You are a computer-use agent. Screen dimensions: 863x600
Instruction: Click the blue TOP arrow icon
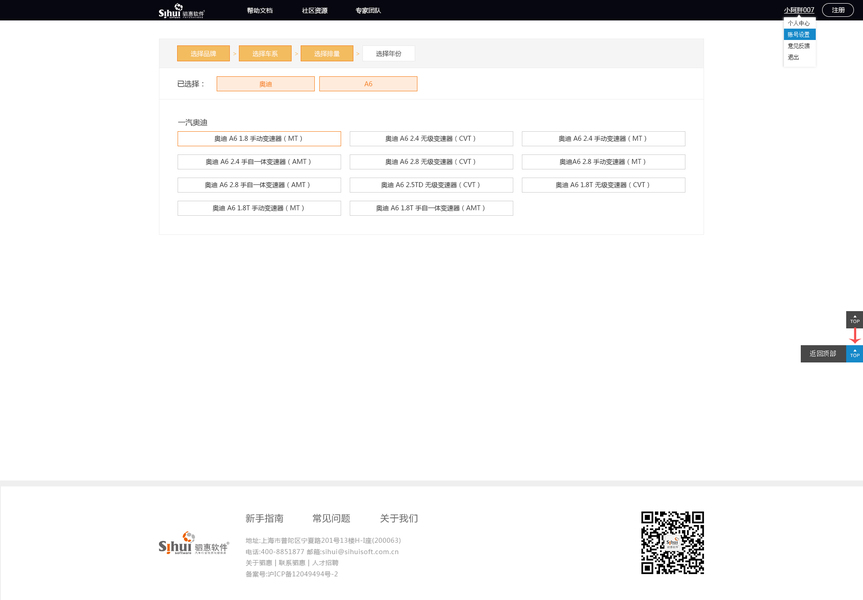click(854, 353)
